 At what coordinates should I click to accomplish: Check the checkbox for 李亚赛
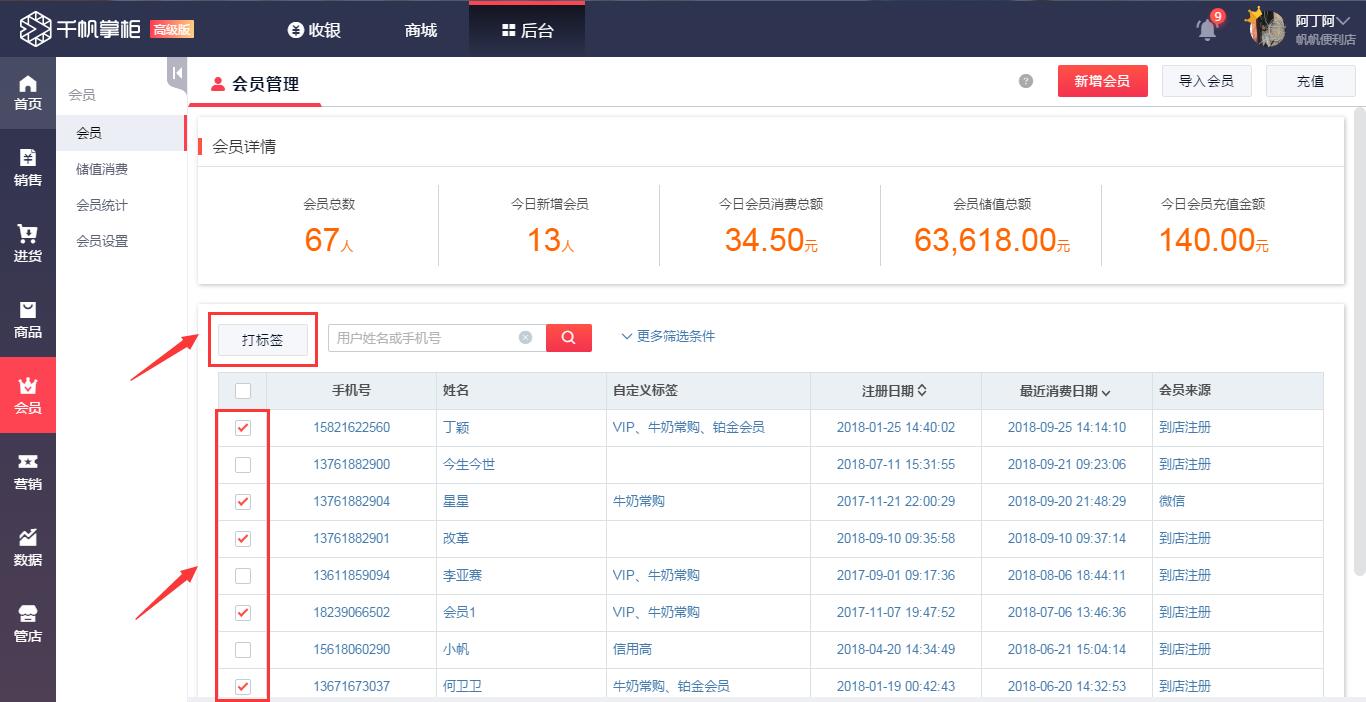click(x=243, y=576)
